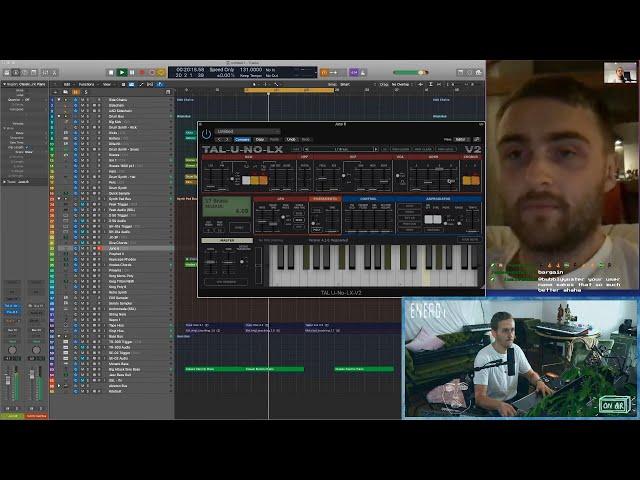
Task: Open the Drag No Overlap dropdown
Action: coord(400,84)
